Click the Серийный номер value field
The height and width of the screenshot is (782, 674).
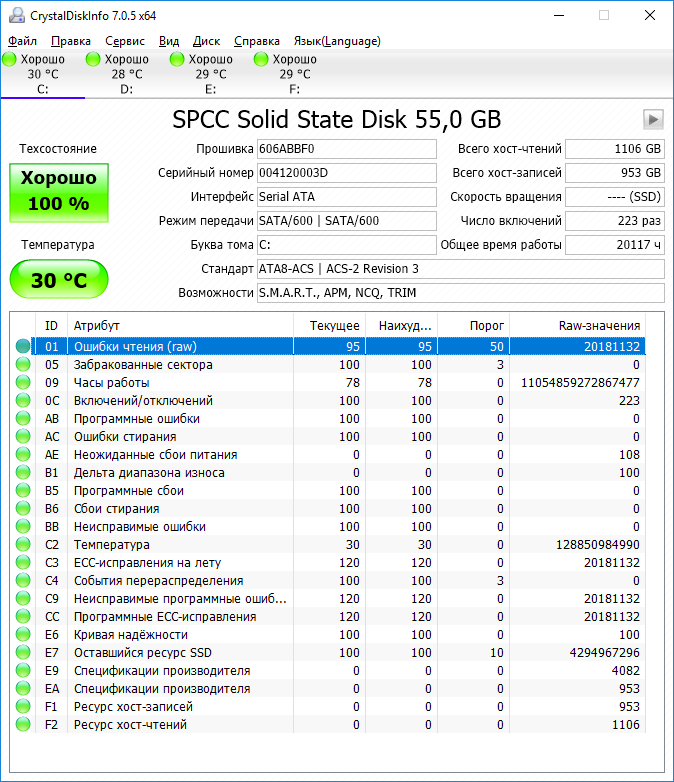(346, 173)
